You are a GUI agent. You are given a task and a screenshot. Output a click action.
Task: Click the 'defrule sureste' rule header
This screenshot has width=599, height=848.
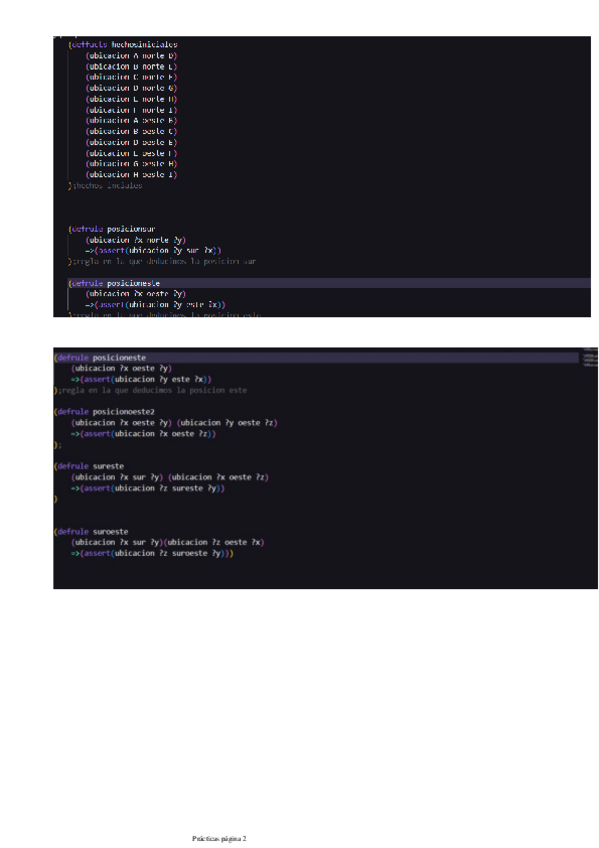[x=89, y=466]
